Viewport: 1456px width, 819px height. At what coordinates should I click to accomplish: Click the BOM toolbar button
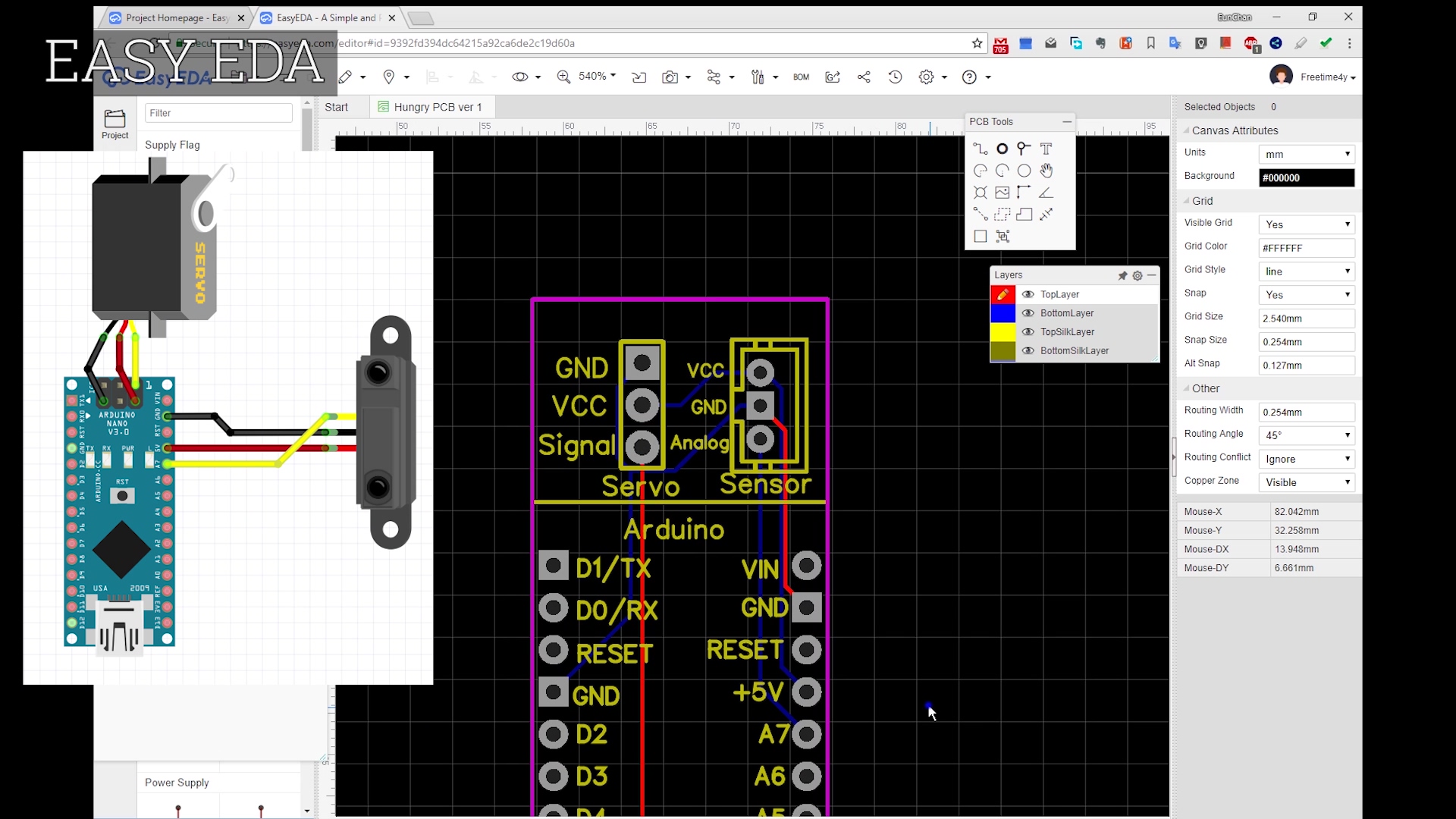point(801,77)
